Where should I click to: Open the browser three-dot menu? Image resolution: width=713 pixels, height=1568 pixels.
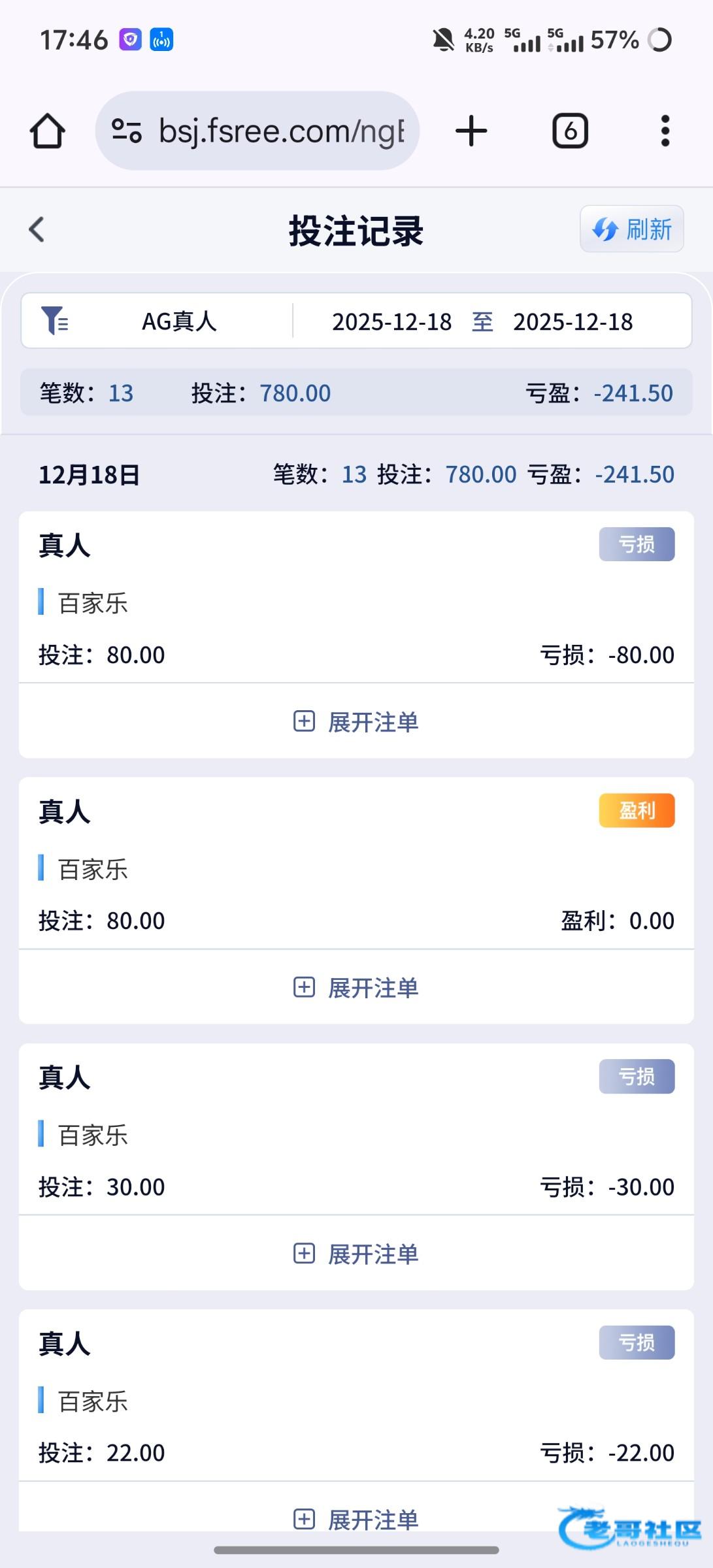coord(665,131)
